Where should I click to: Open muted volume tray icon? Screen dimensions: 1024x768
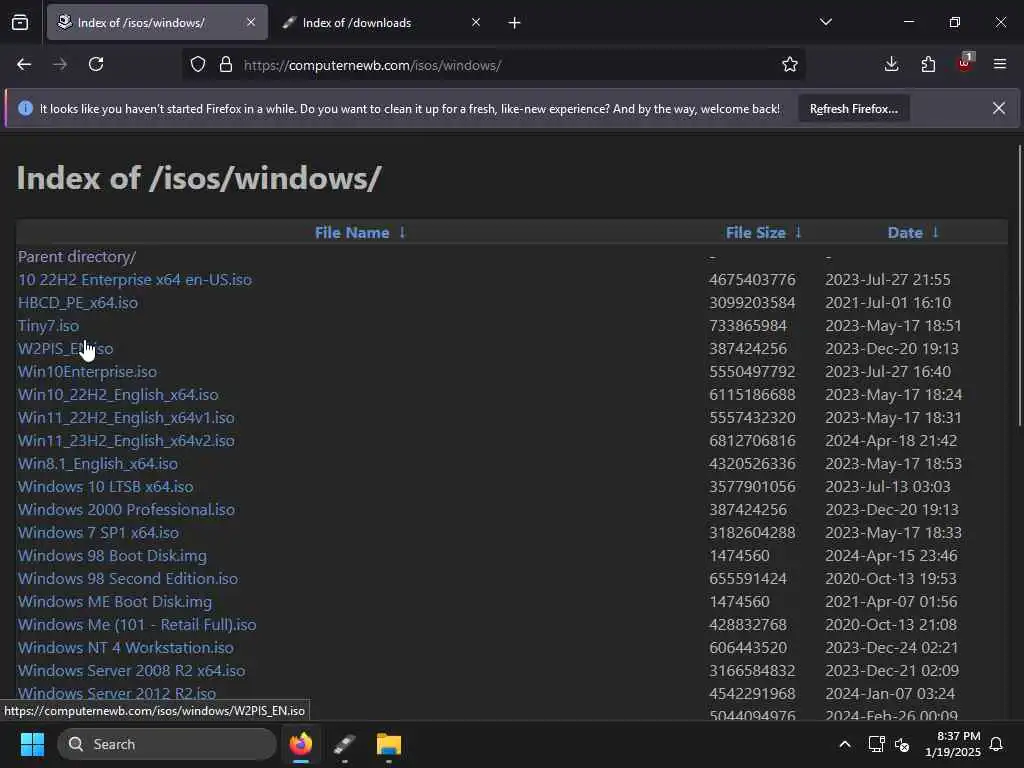(x=902, y=744)
